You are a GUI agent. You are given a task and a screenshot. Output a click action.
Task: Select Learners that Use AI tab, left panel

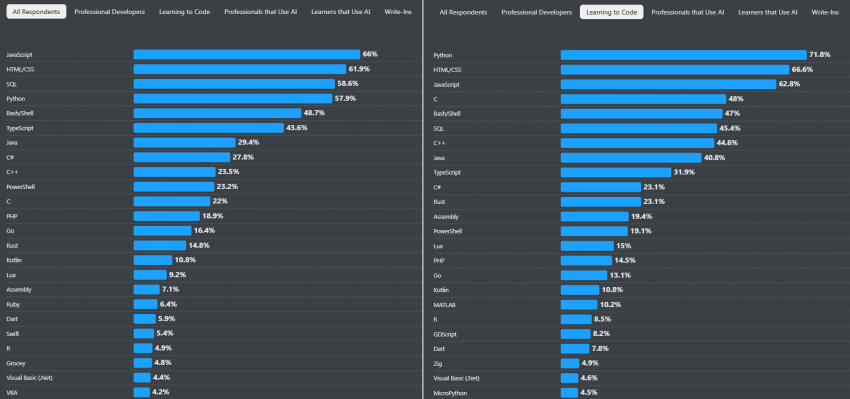tap(341, 12)
